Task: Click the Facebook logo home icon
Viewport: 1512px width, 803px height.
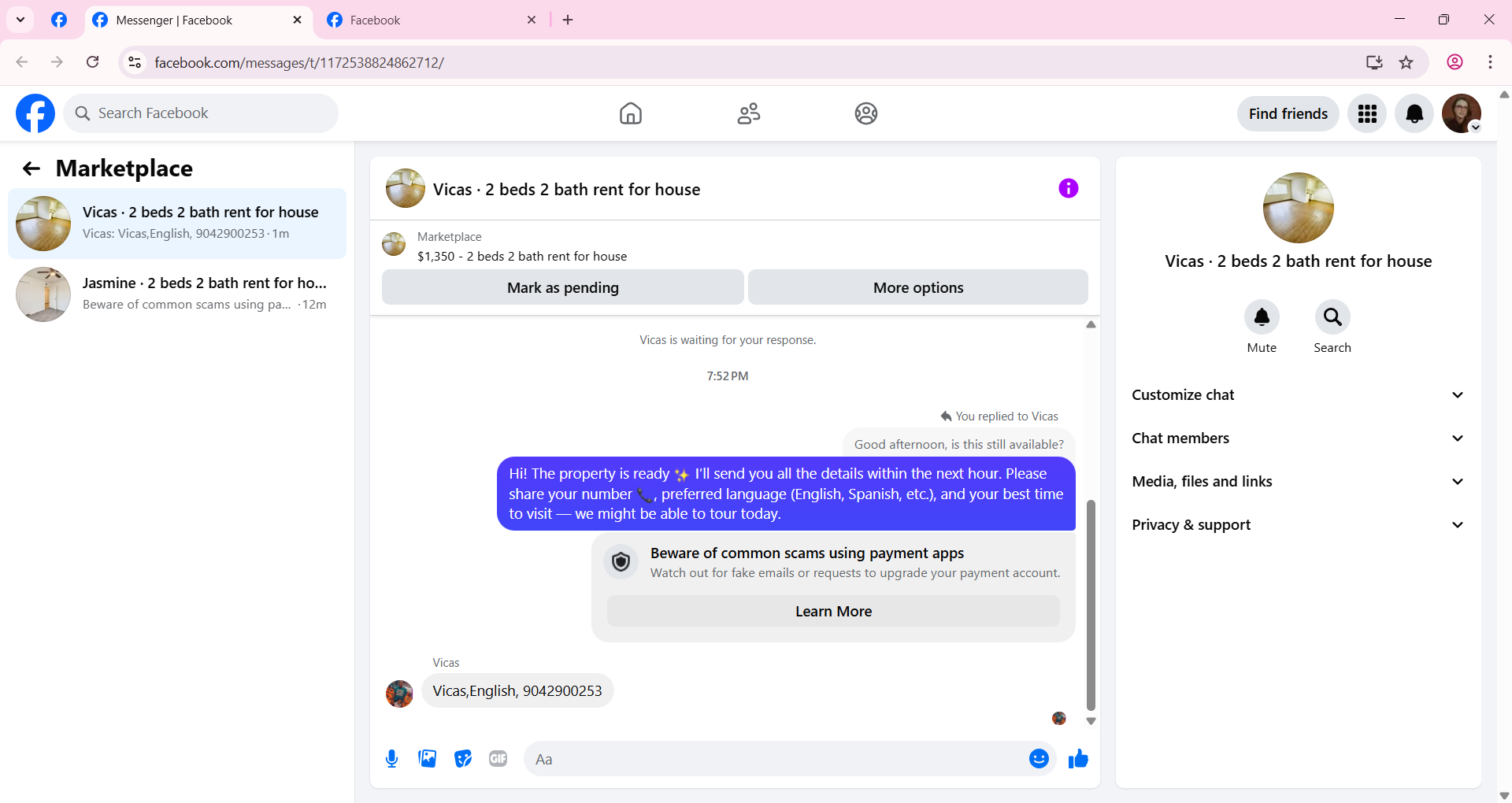Action: [x=35, y=113]
